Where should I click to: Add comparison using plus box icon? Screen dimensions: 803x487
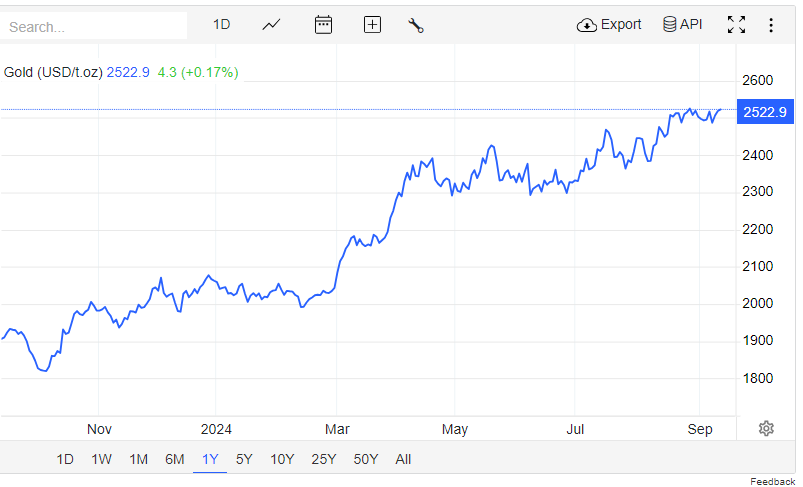pyautogui.click(x=372, y=25)
